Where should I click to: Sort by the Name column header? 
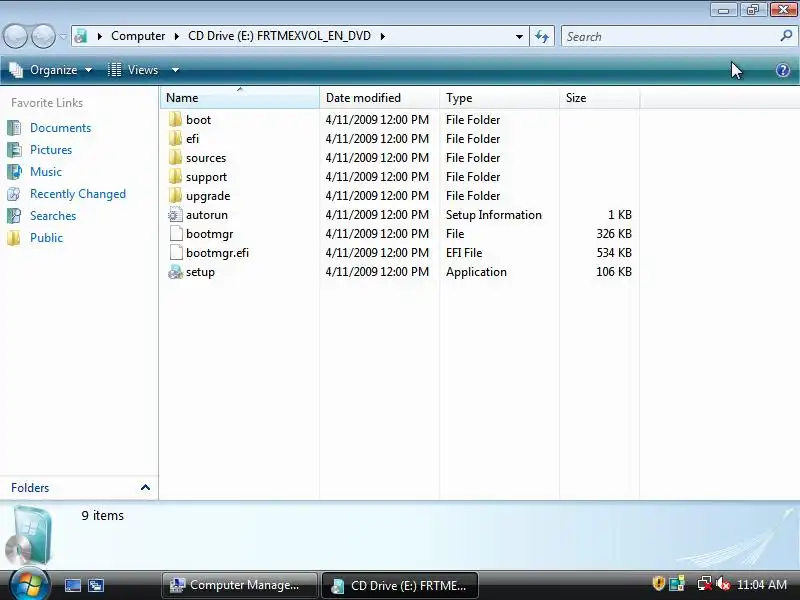click(240, 97)
